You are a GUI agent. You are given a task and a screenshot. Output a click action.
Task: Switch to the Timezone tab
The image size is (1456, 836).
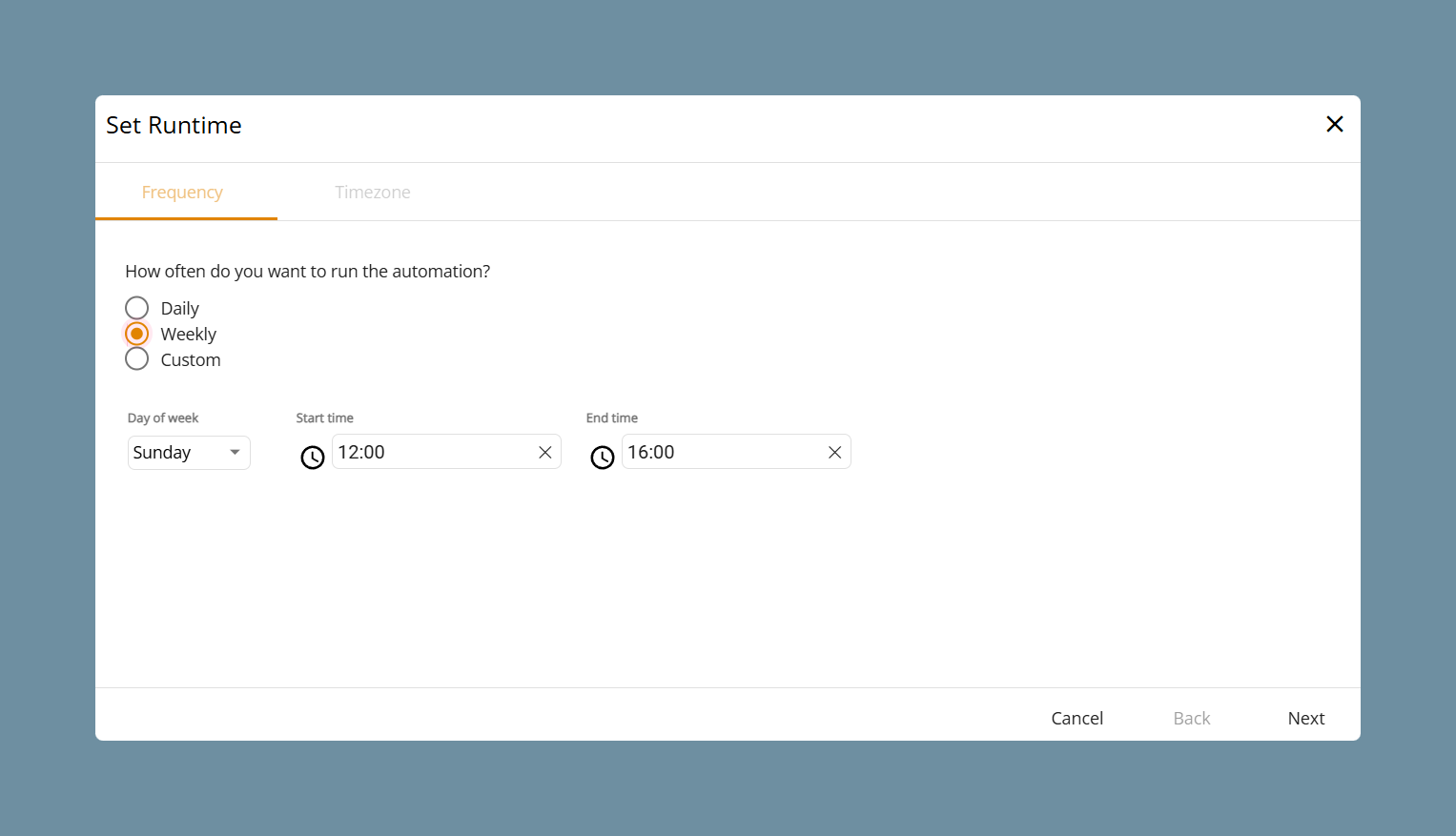point(373,193)
